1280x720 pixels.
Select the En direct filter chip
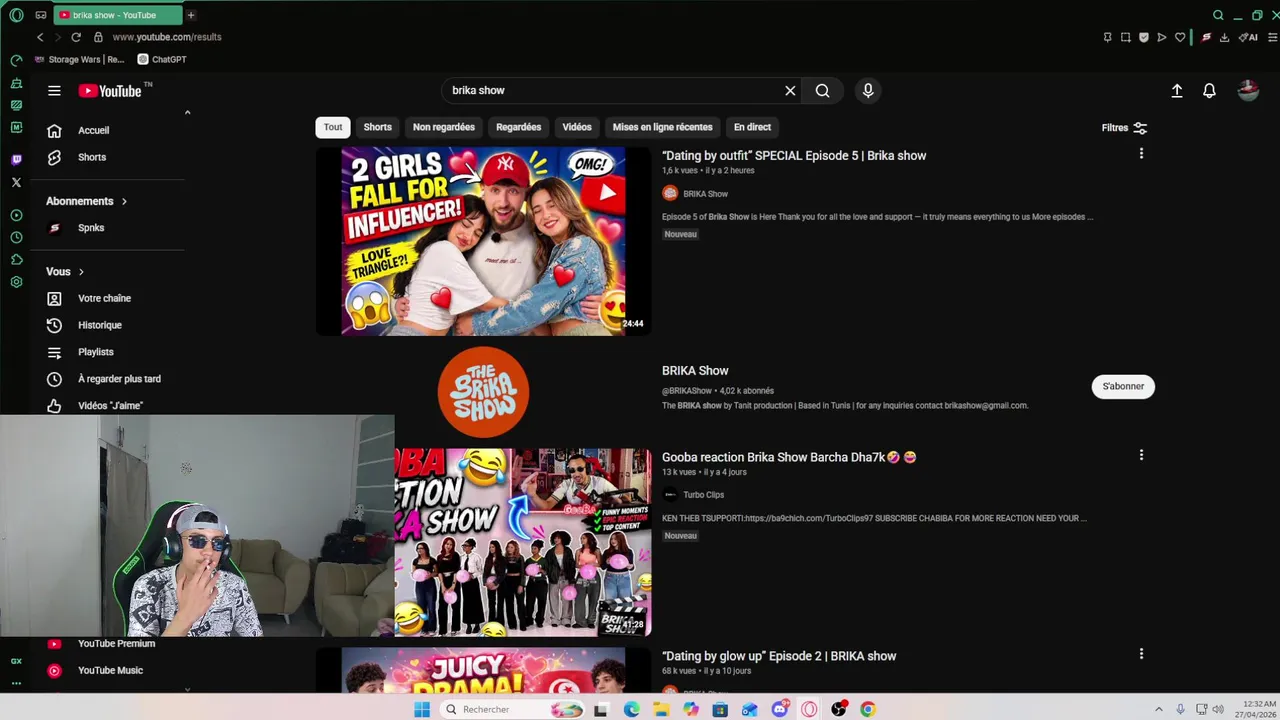click(752, 127)
